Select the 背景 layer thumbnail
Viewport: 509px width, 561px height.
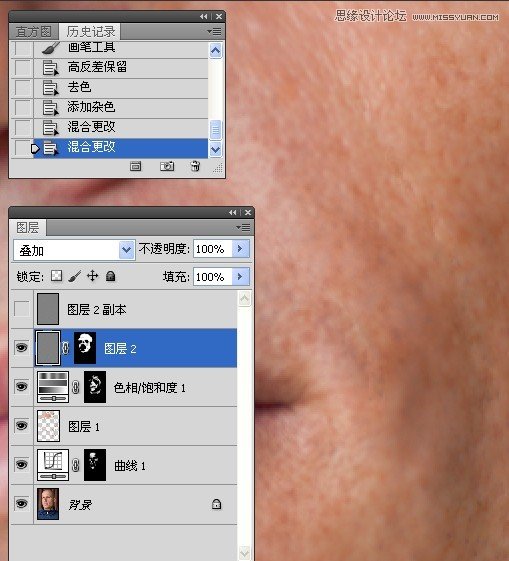click(x=48, y=504)
